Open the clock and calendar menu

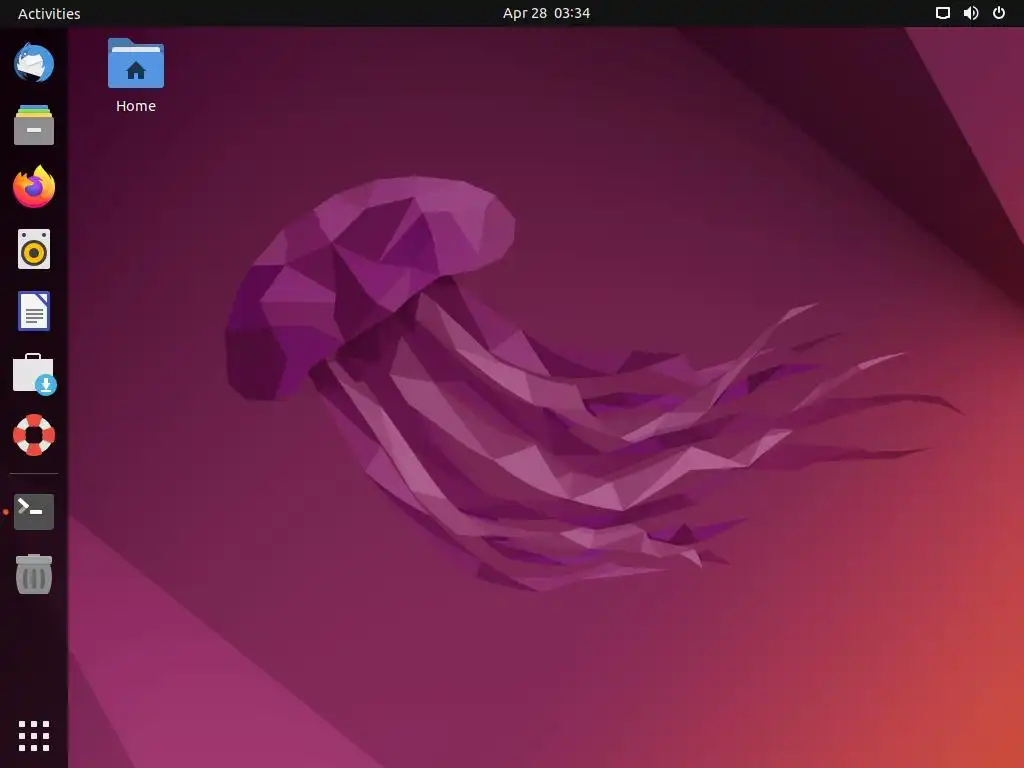(x=547, y=13)
